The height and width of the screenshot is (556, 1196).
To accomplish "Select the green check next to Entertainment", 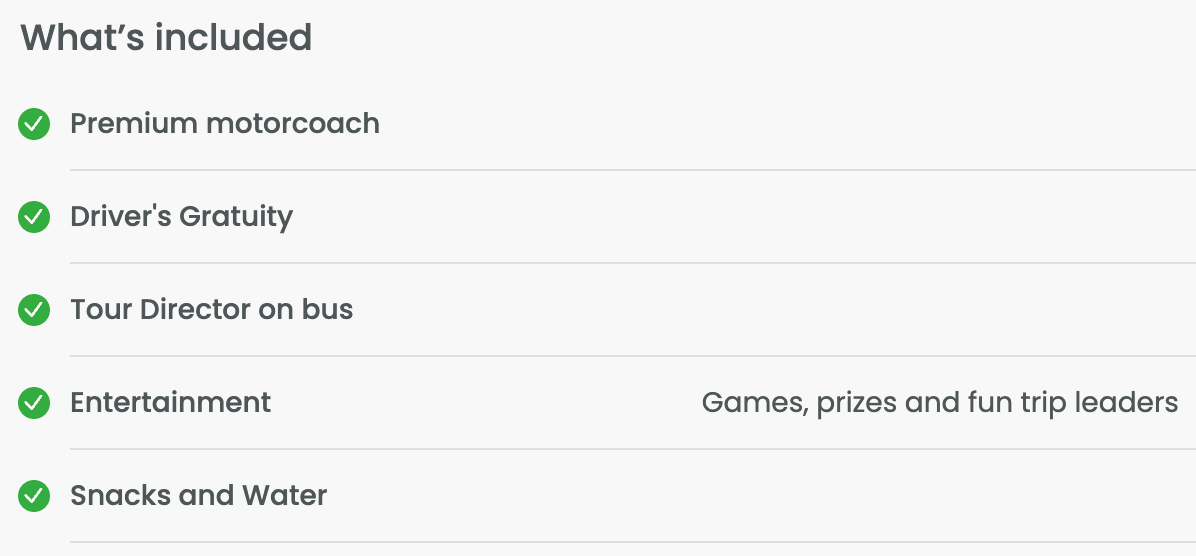I will pos(34,403).
